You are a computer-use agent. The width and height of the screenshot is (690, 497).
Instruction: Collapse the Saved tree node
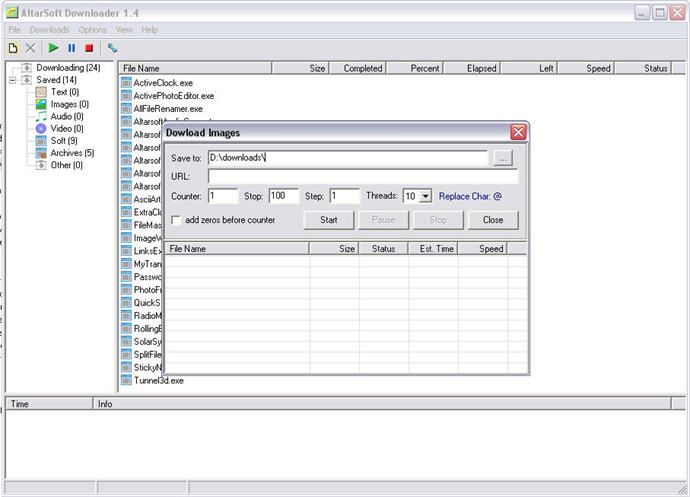tap(13, 80)
